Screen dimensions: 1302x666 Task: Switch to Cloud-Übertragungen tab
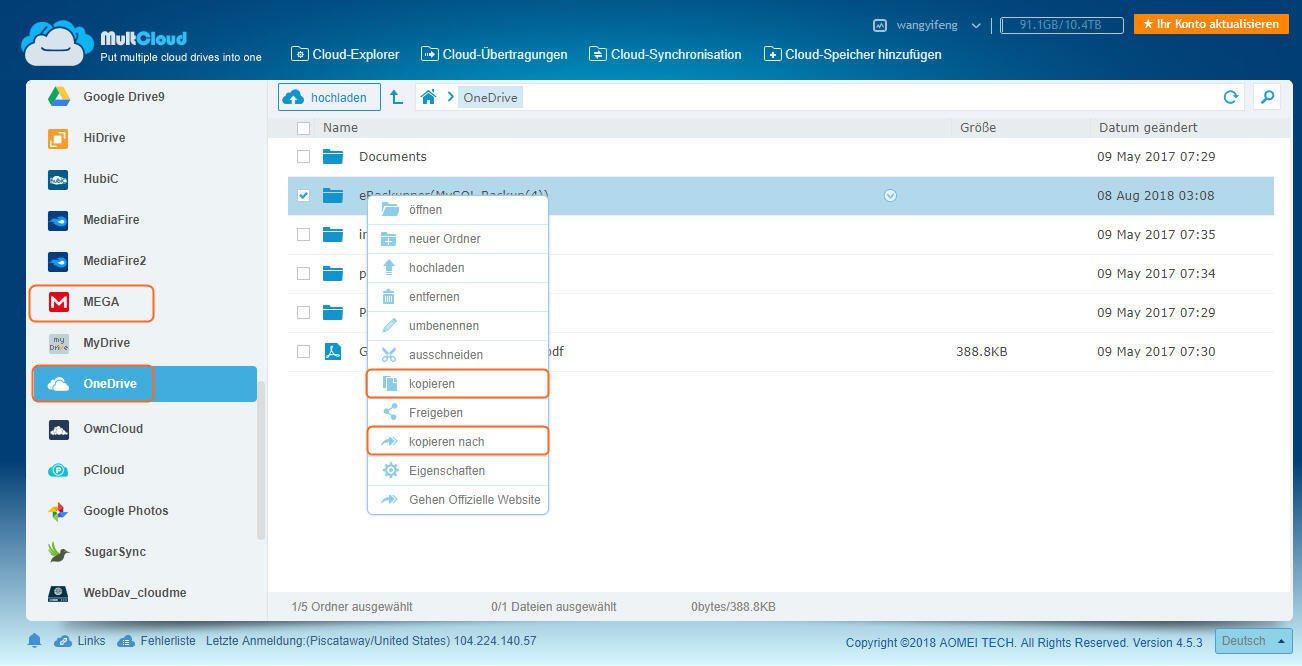coord(494,54)
